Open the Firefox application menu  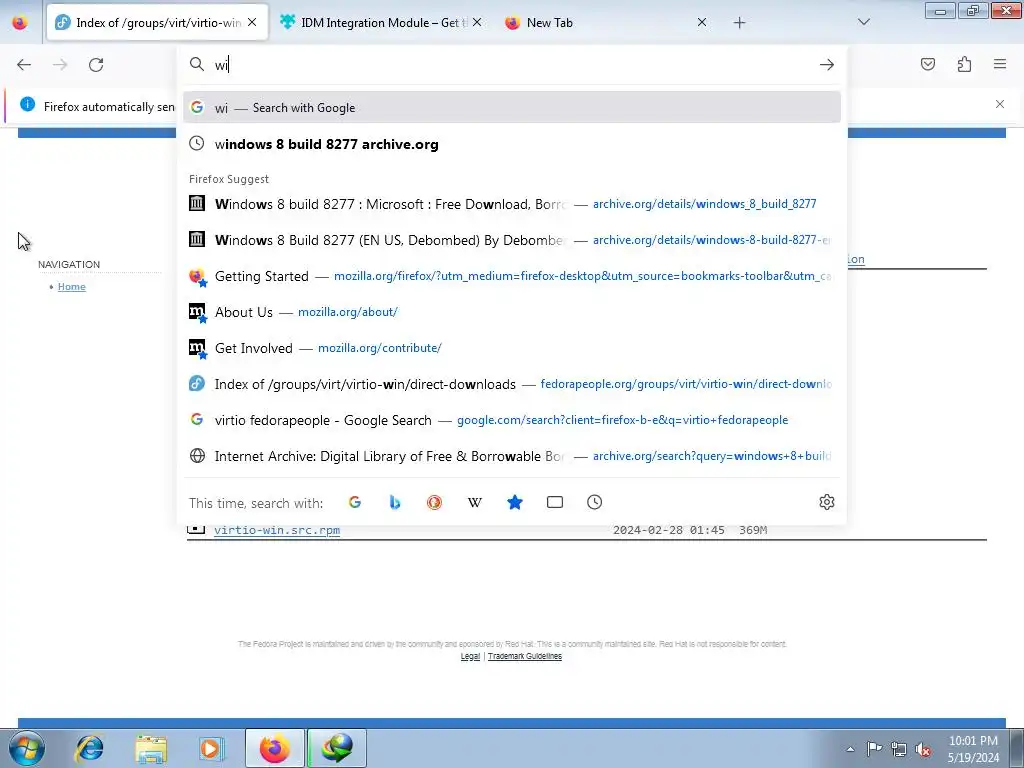pos(1000,64)
